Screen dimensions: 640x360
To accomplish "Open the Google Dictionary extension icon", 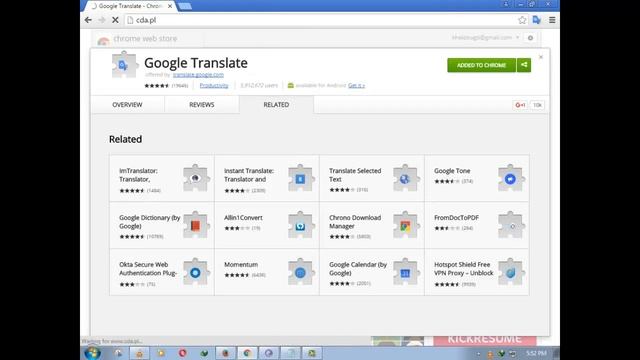I will 196,225.
